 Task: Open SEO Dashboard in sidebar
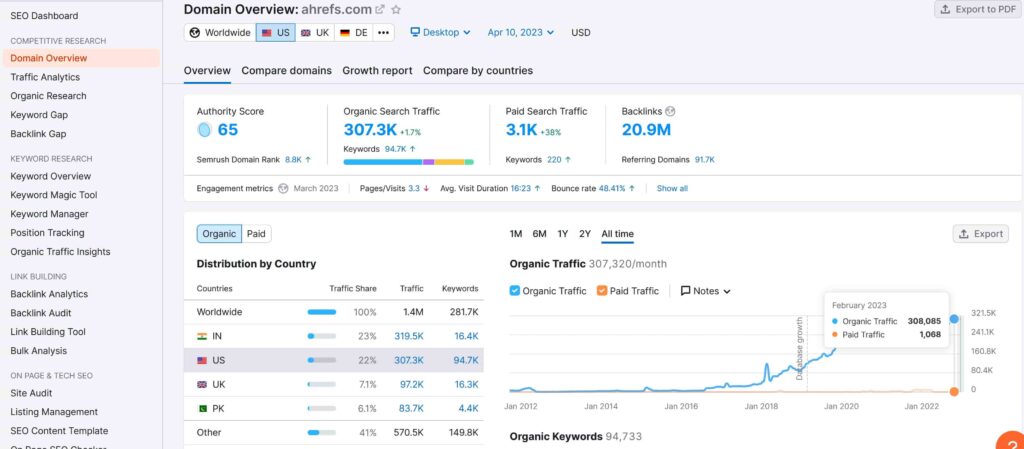click(44, 16)
